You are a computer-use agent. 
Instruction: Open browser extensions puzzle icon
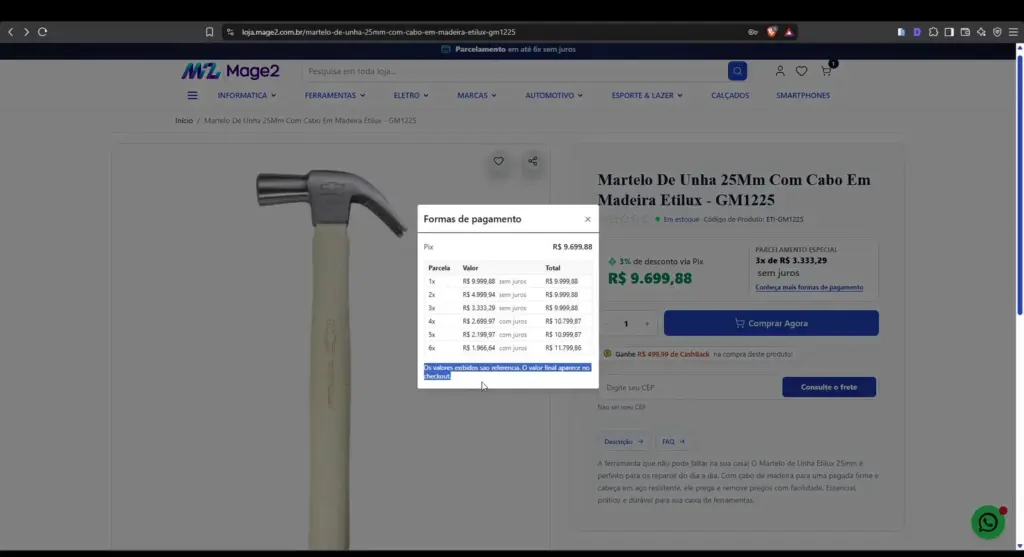pos(933,31)
